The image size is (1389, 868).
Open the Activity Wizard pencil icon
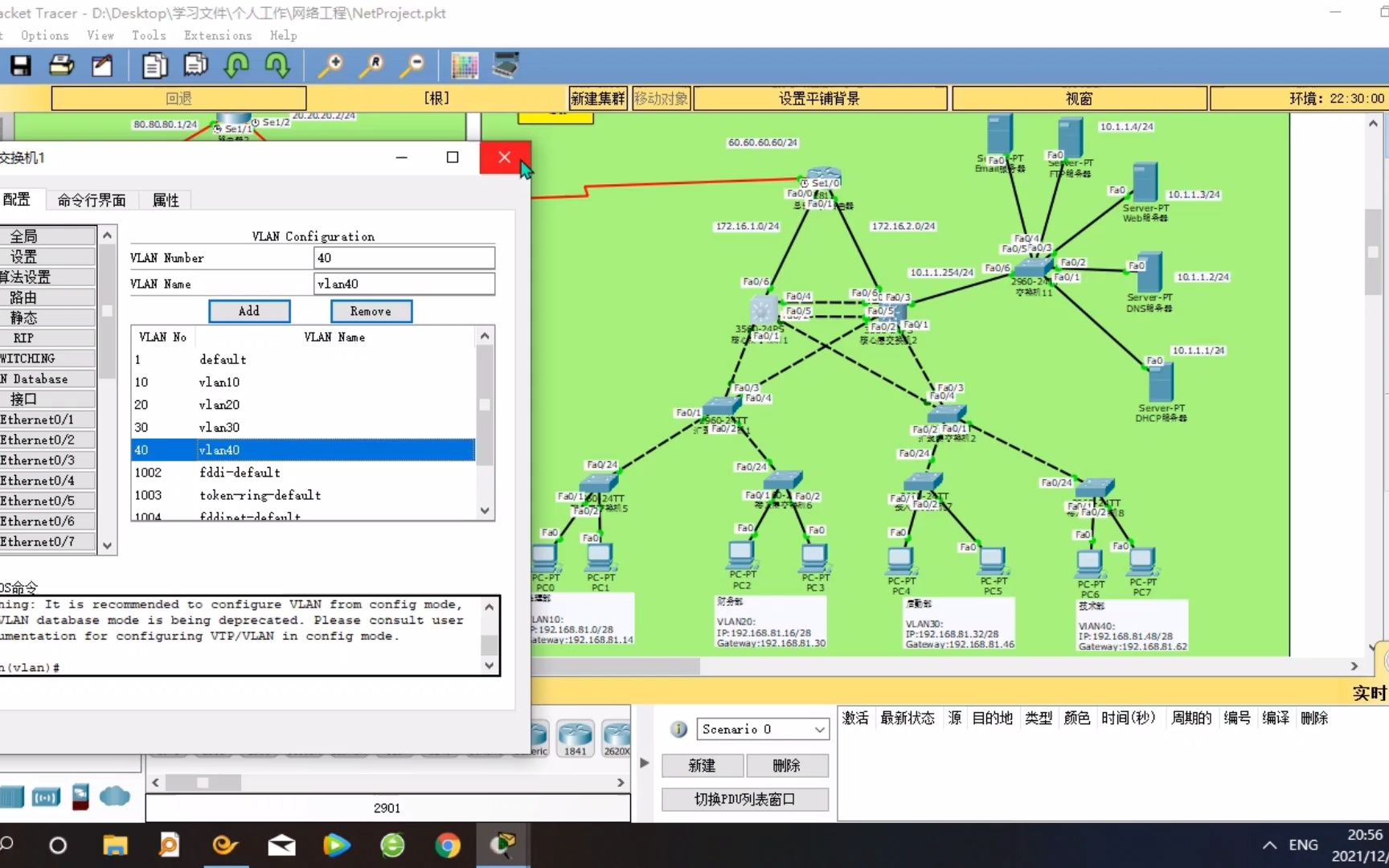pyautogui.click(x=102, y=66)
